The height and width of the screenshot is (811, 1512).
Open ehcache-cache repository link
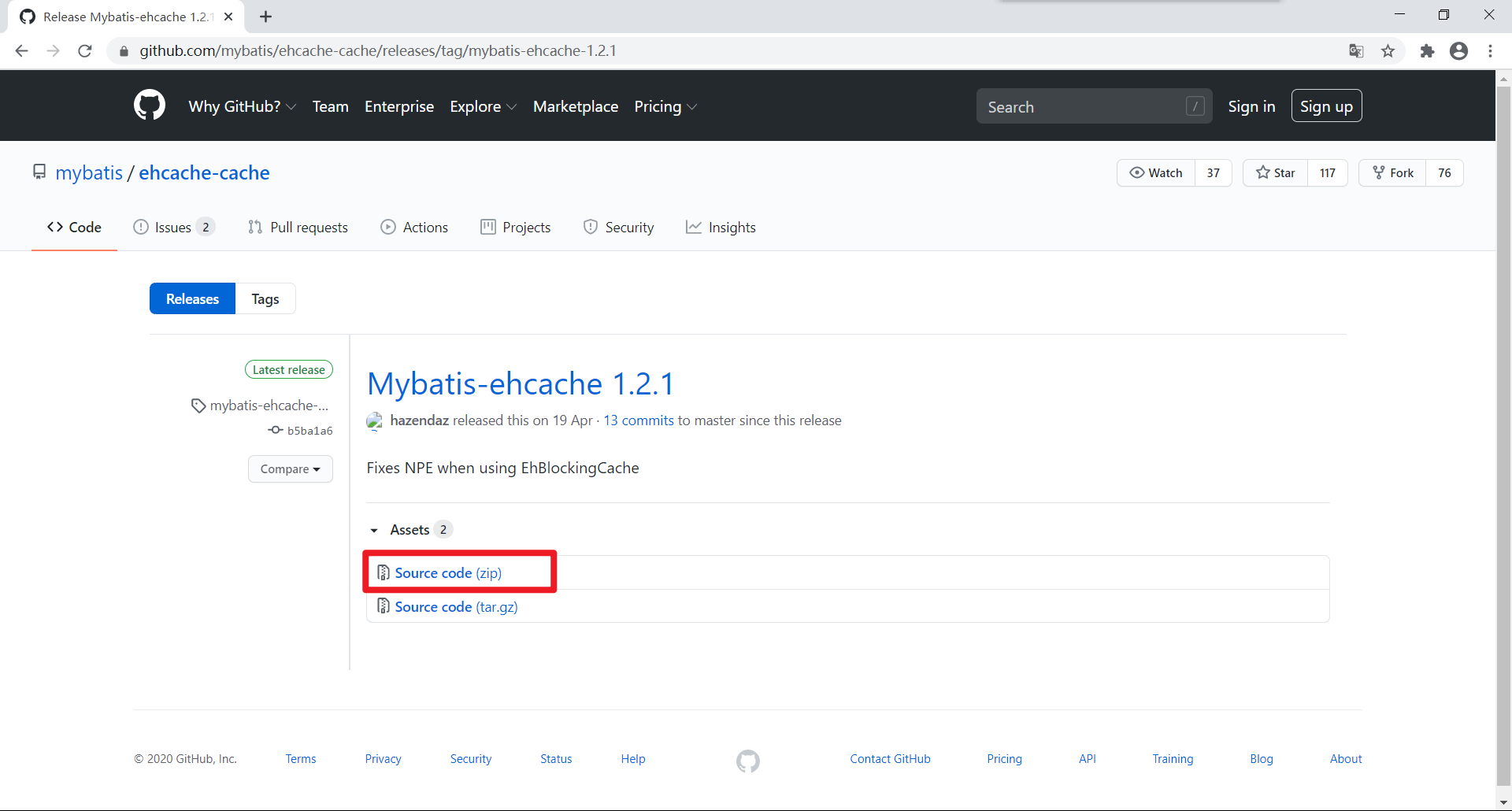click(204, 172)
